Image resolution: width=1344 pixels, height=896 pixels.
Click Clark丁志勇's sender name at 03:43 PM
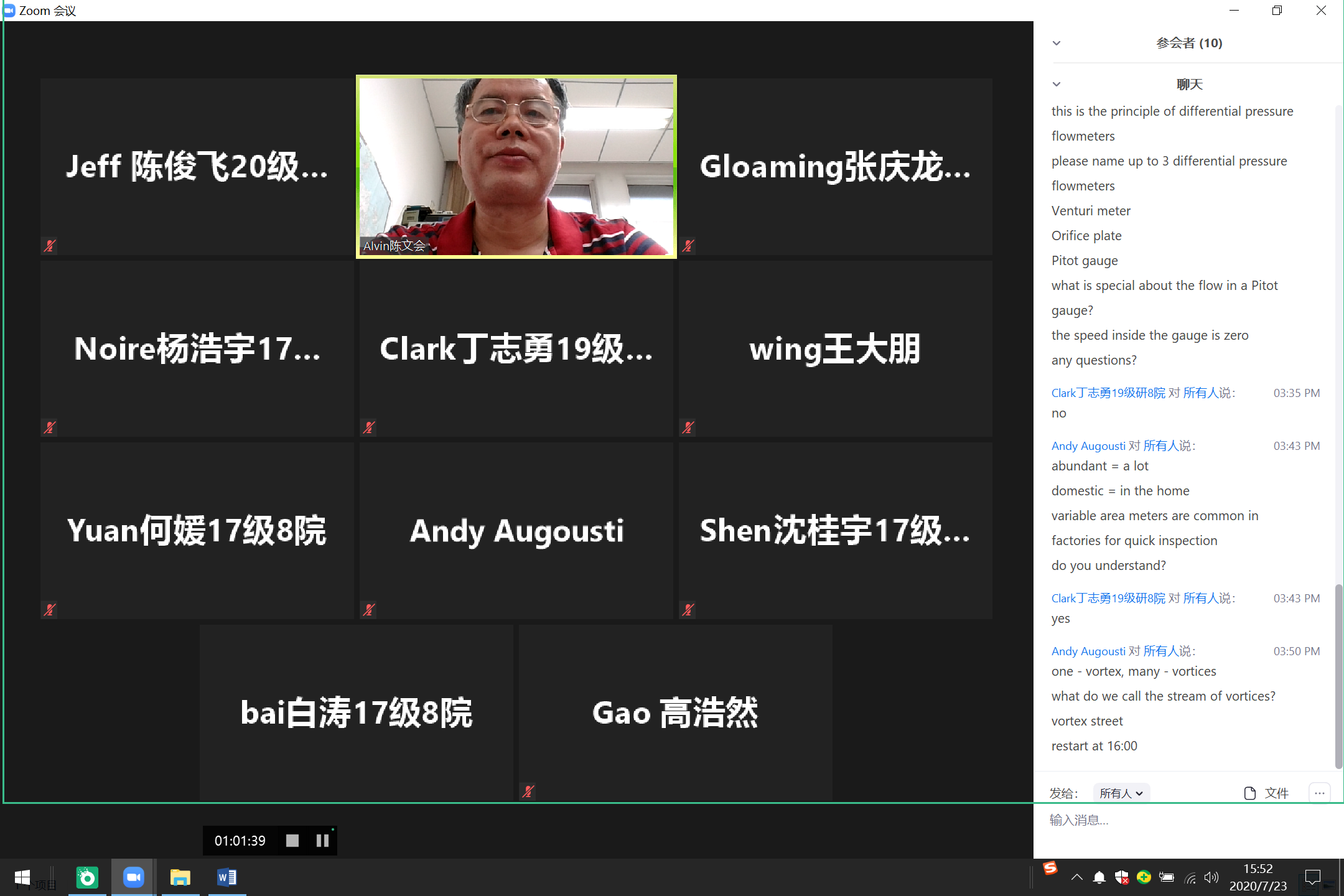pyautogui.click(x=1108, y=598)
